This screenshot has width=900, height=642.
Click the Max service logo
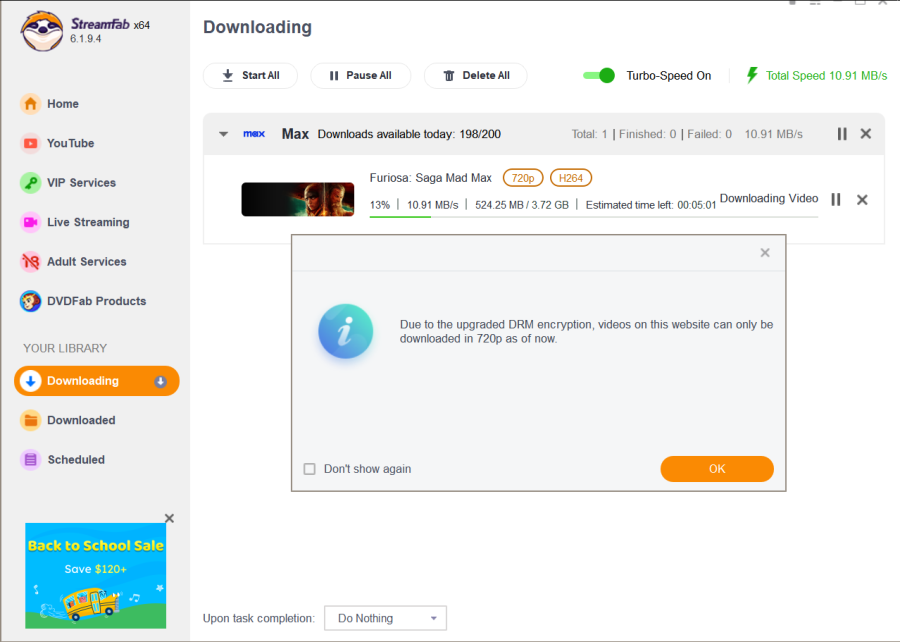pos(254,134)
